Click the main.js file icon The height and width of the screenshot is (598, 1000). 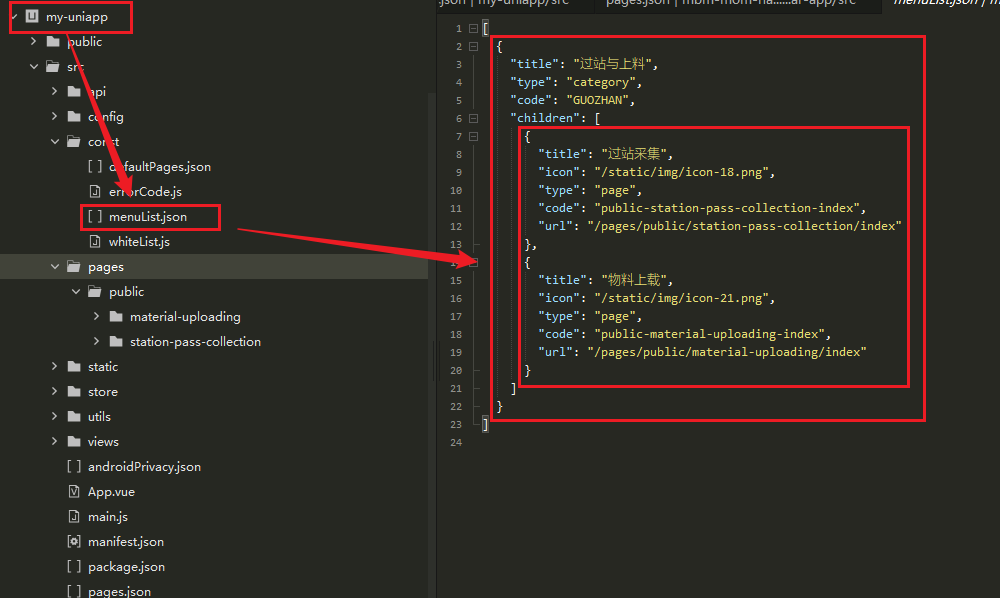[x=73, y=517]
